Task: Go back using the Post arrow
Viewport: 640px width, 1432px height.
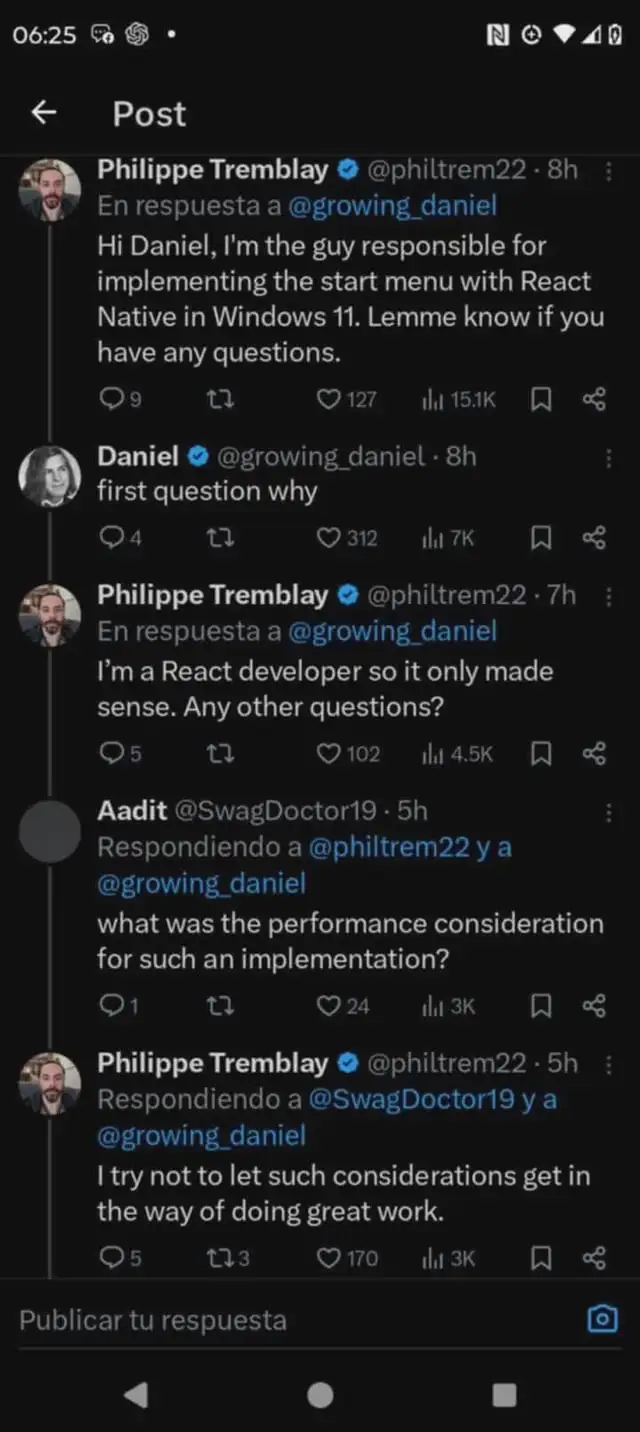Action: [43, 113]
